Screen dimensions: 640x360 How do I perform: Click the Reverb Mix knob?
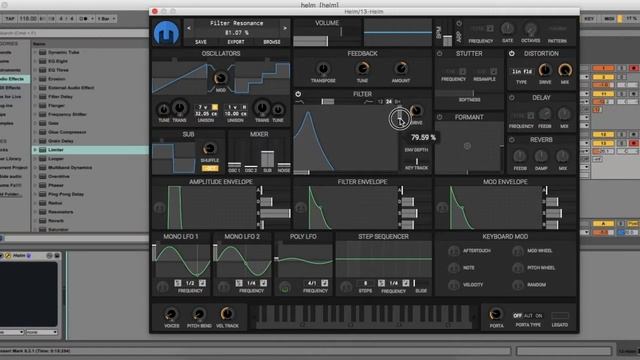[x=562, y=156]
